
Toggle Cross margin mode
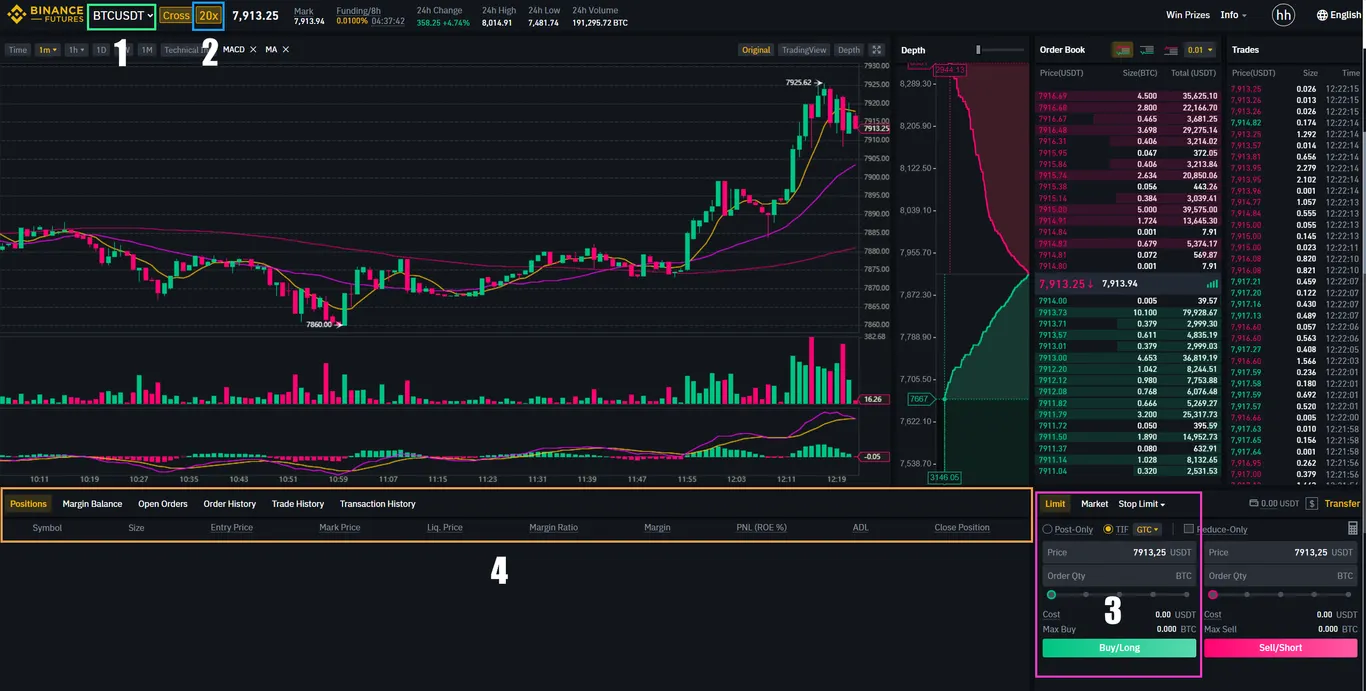point(175,16)
